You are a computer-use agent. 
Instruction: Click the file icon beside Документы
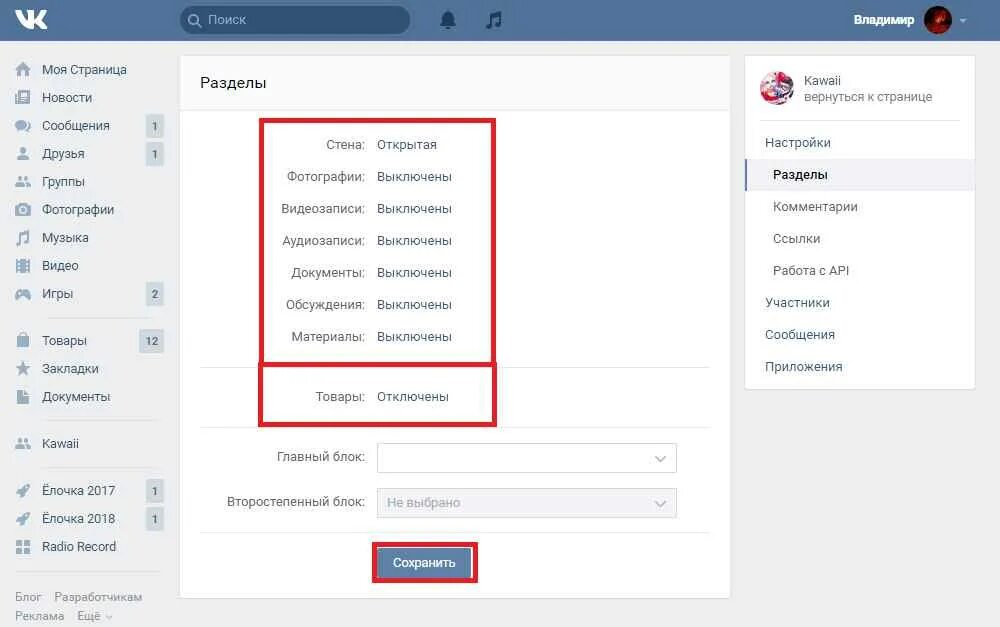[23, 397]
